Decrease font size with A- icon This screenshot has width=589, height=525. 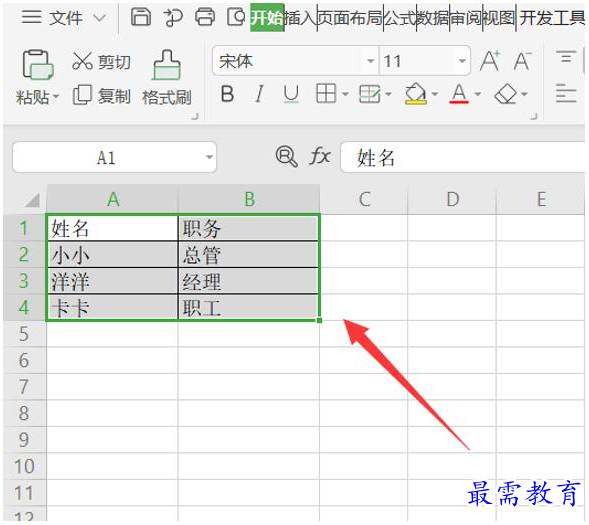point(523,60)
